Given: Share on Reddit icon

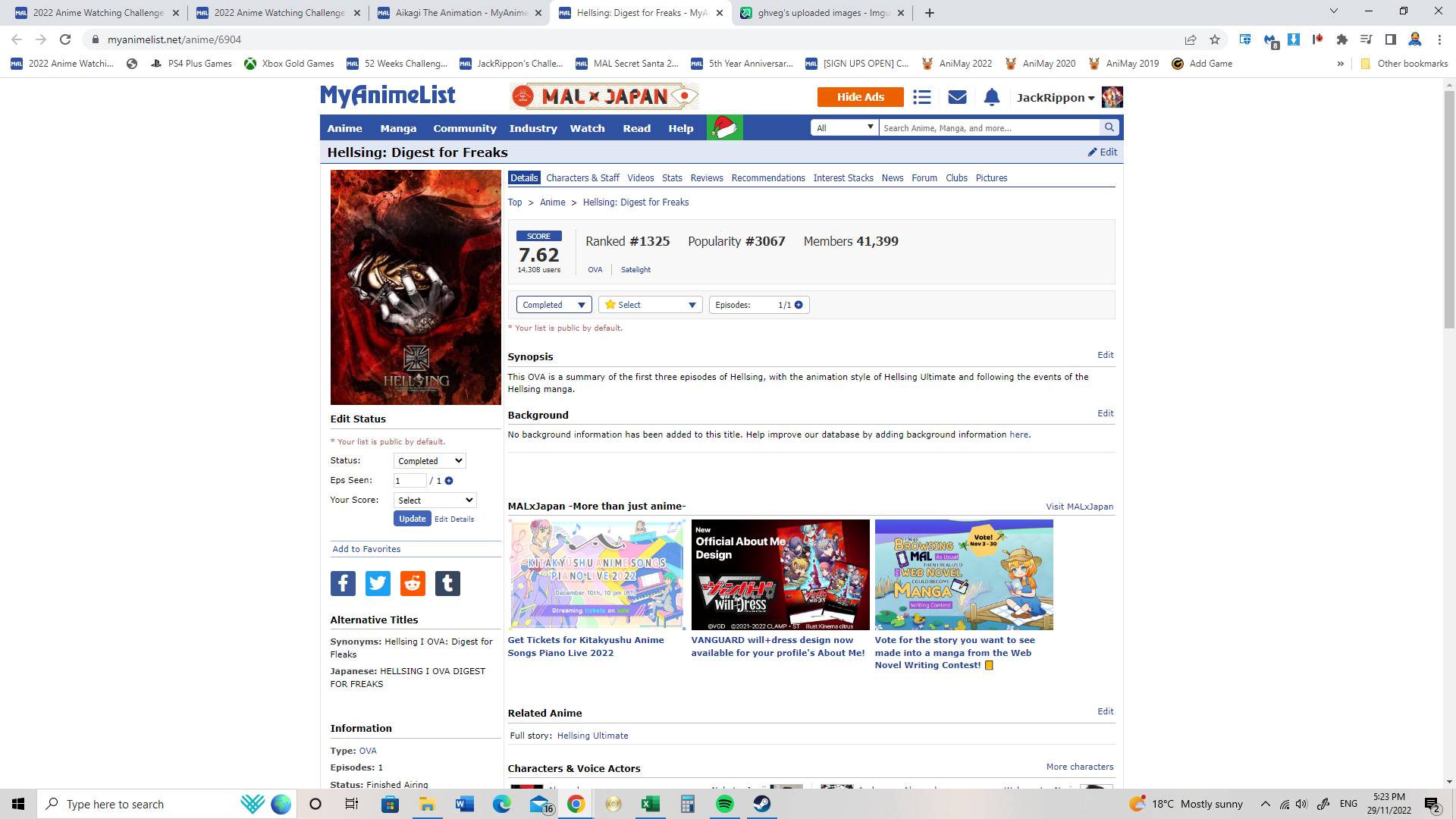Looking at the screenshot, I should click(413, 583).
